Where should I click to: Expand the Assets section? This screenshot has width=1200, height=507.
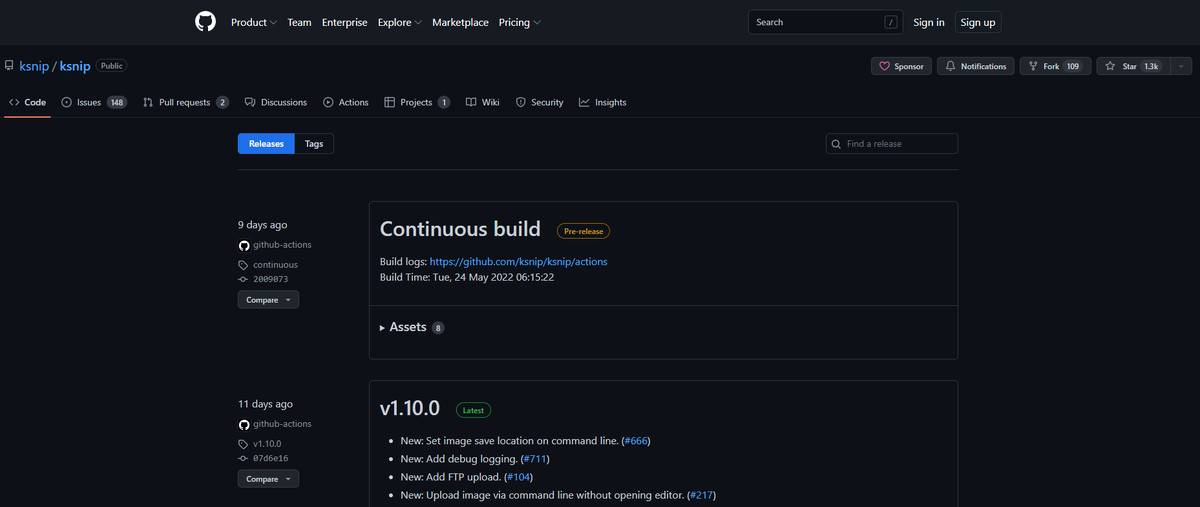(411, 327)
